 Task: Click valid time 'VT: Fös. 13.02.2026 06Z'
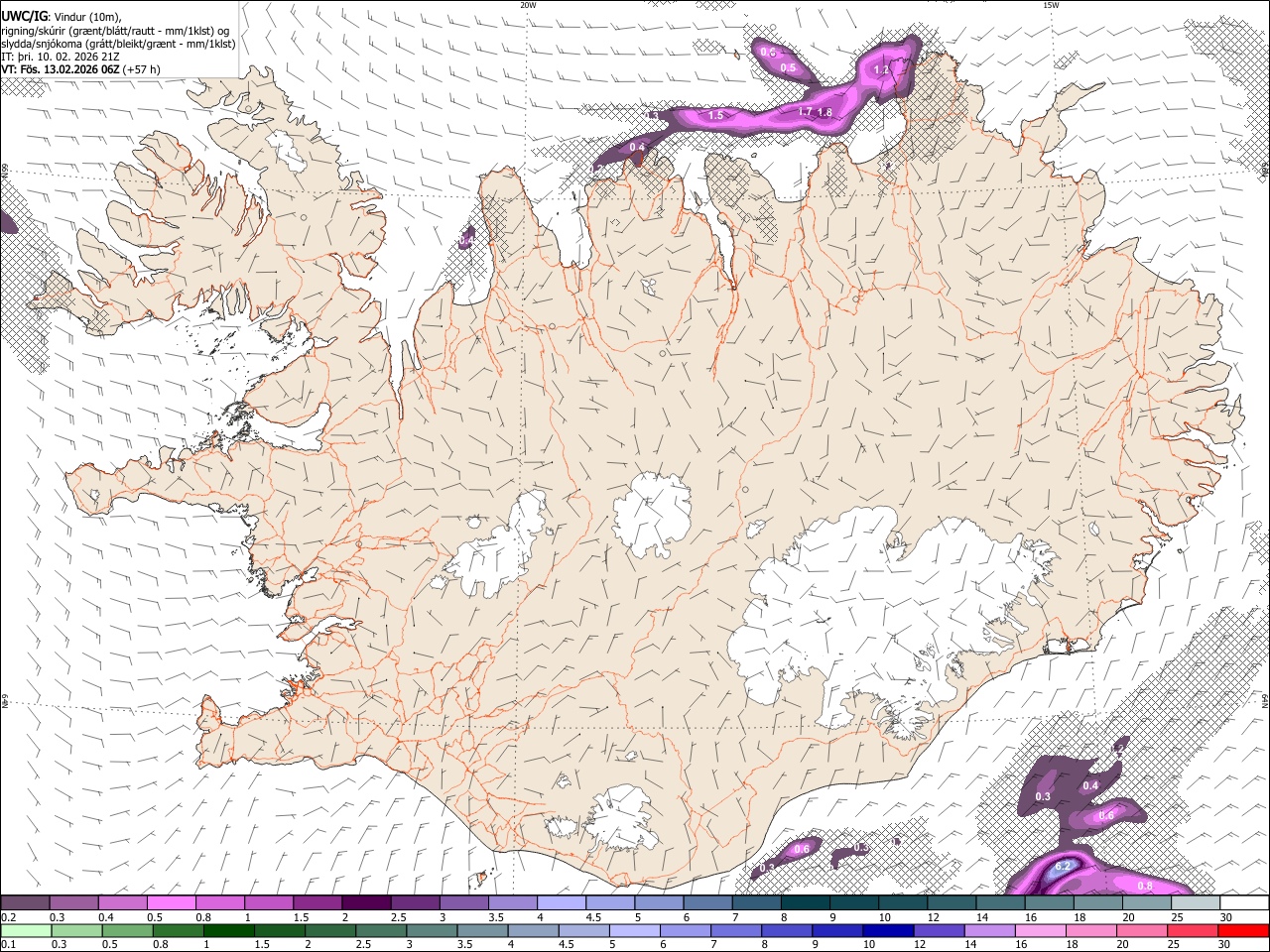pos(62,70)
